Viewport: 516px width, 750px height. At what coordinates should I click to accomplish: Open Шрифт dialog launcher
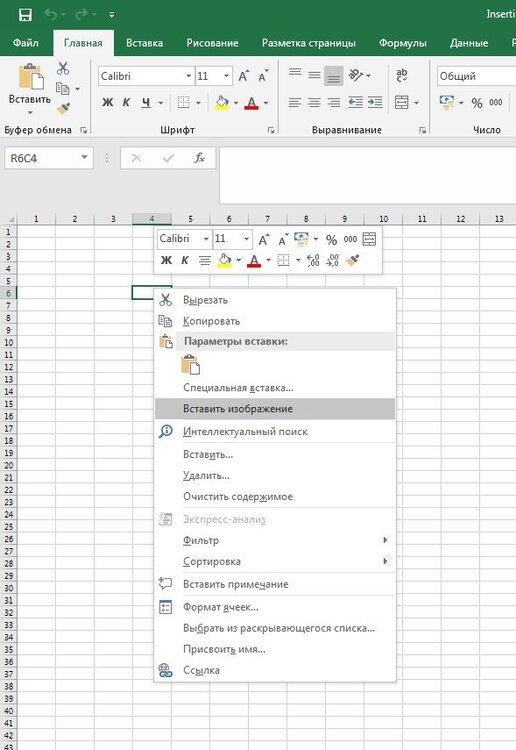[x=271, y=130]
